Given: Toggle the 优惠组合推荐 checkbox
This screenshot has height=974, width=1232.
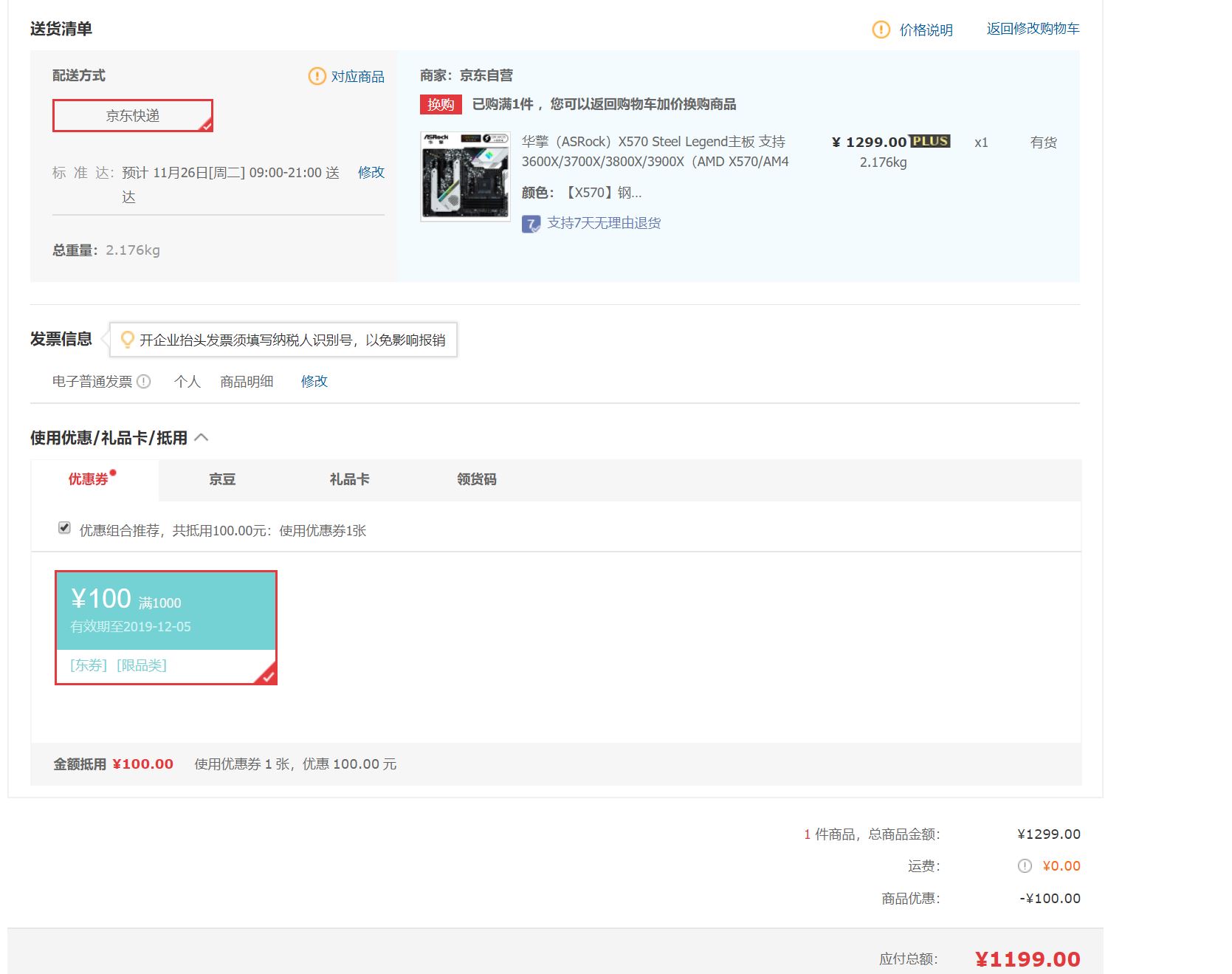Looking at the screenshot, I should [64, 528].
